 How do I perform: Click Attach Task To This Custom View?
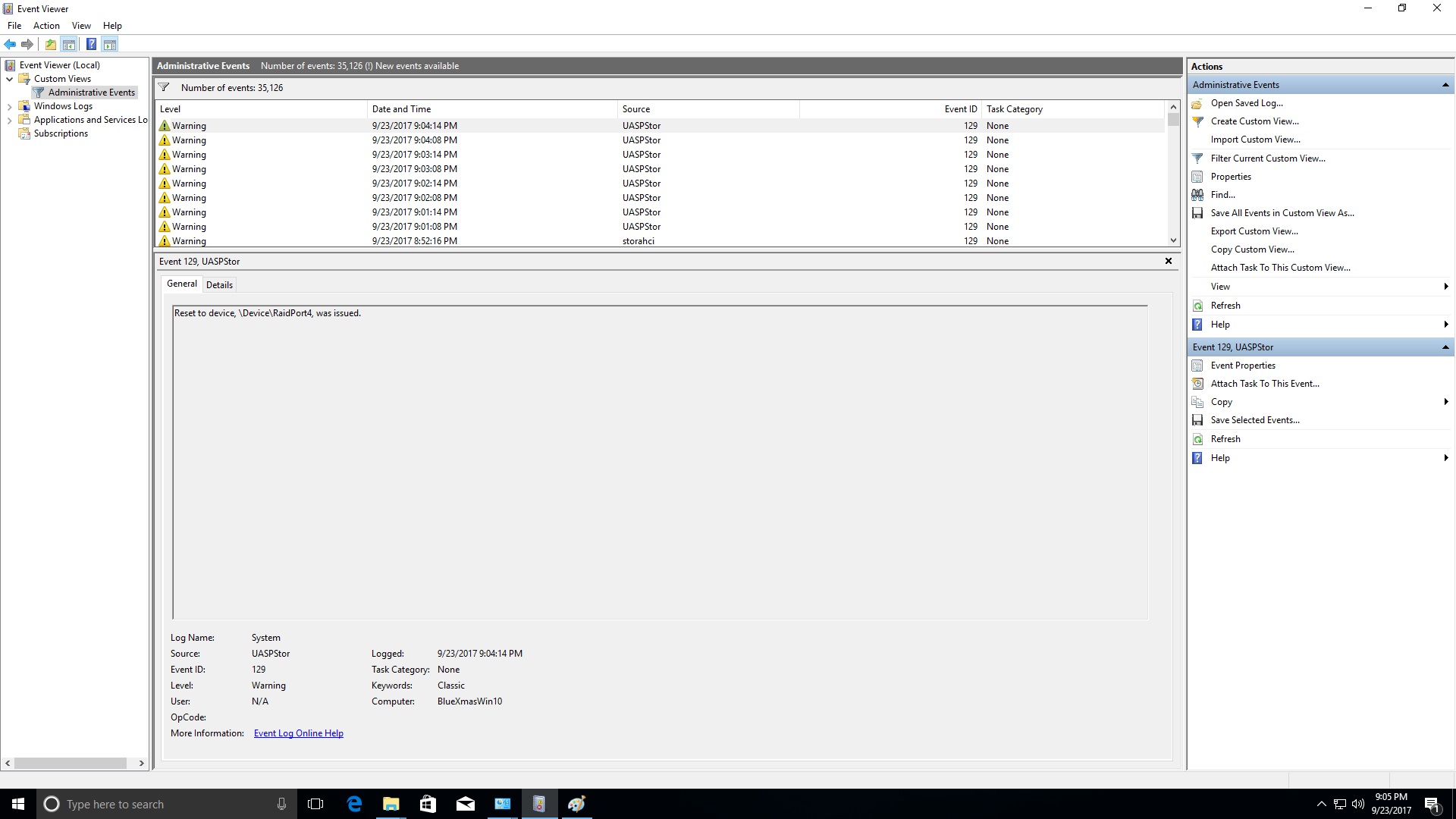tap(1280, 268)
